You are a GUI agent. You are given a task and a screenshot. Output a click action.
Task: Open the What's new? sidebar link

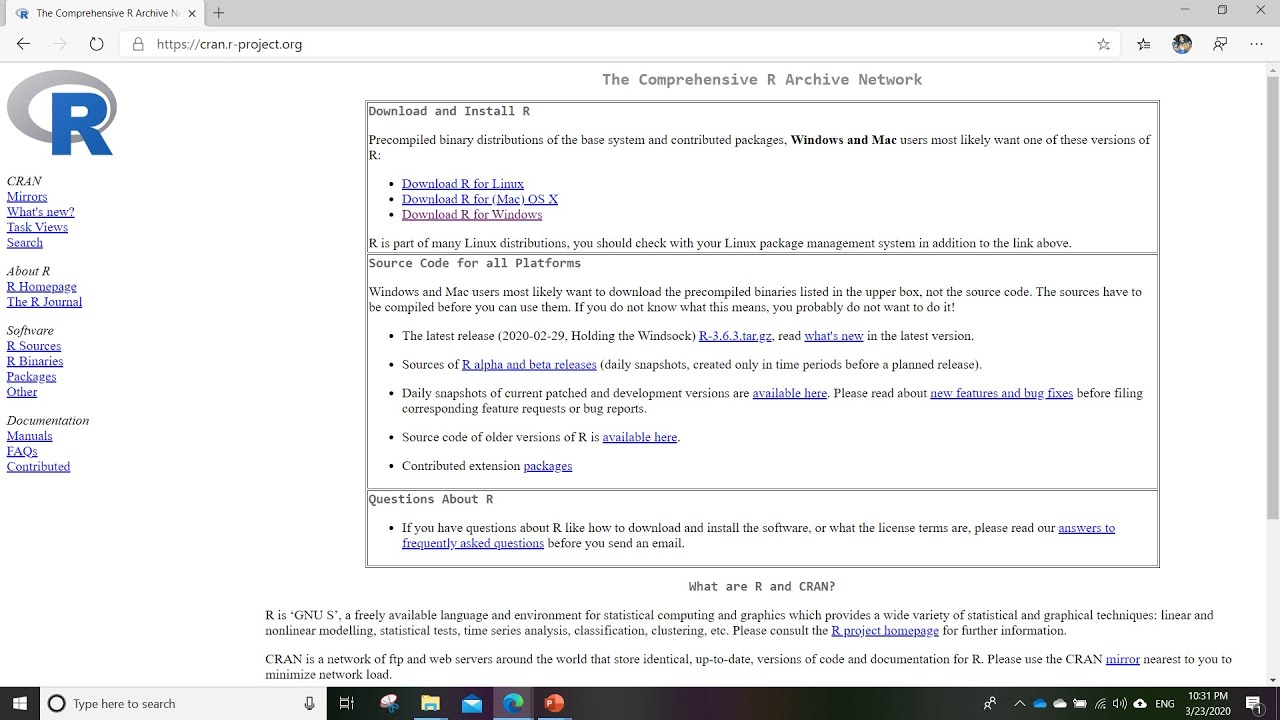tap(41, 212)
